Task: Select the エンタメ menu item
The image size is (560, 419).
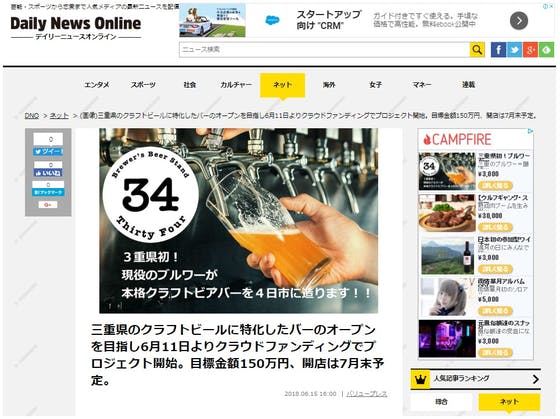Action: coord(97,85)
